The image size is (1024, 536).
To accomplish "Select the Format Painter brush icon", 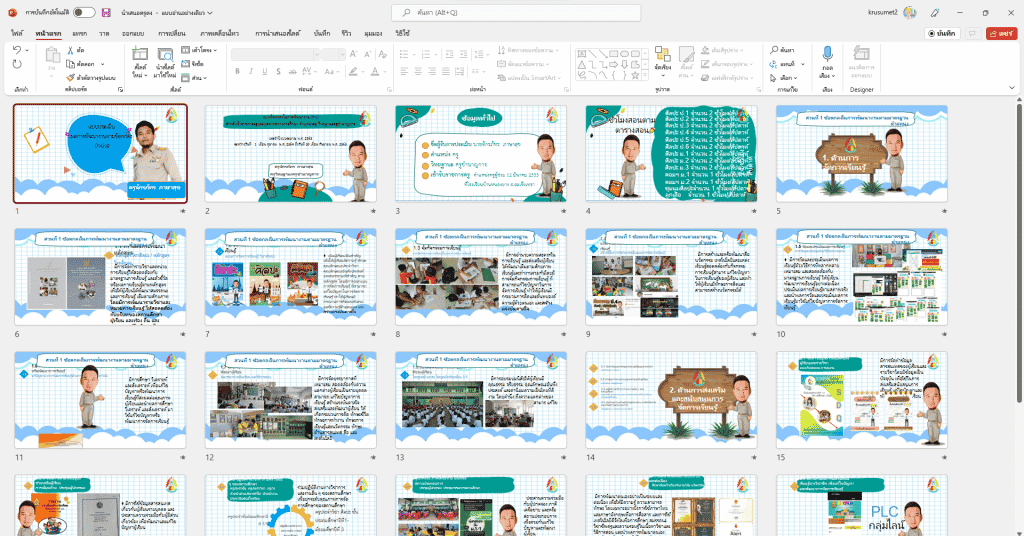I will pos(71,78).
